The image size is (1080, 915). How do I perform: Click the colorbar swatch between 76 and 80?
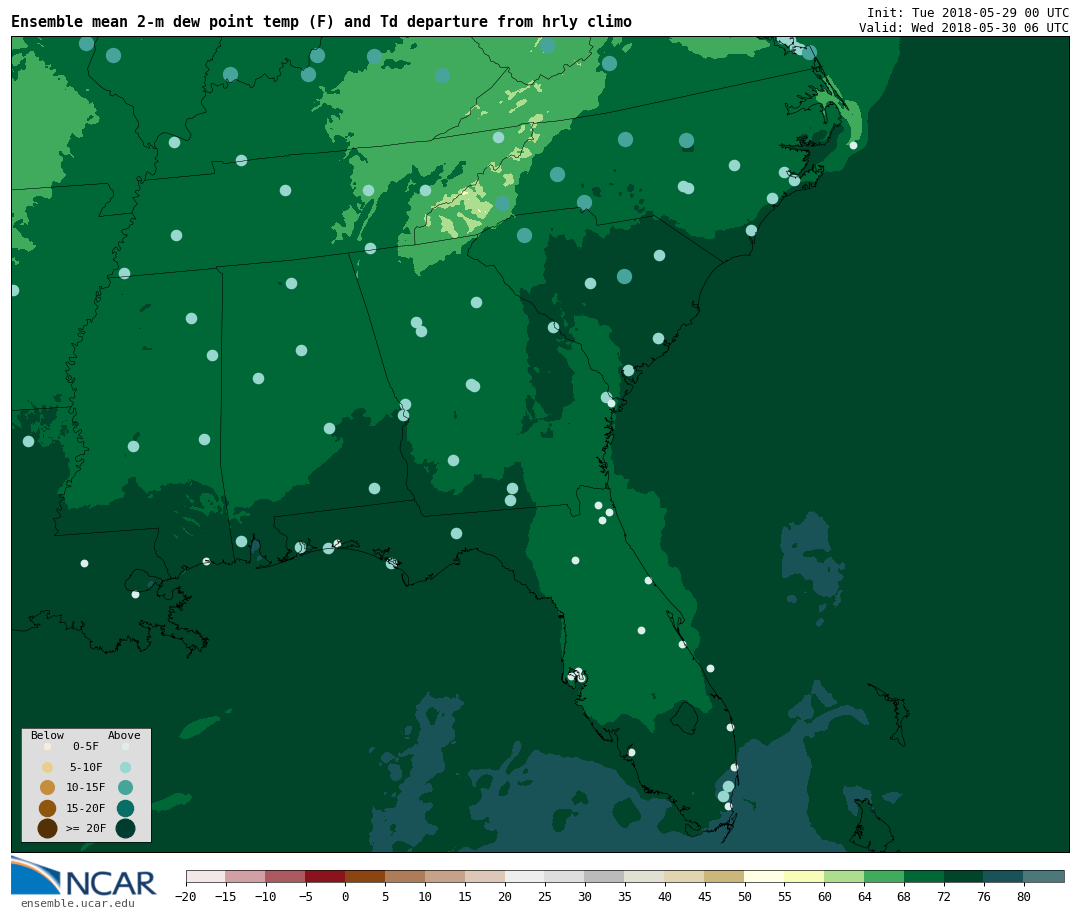click(1003, 876)
